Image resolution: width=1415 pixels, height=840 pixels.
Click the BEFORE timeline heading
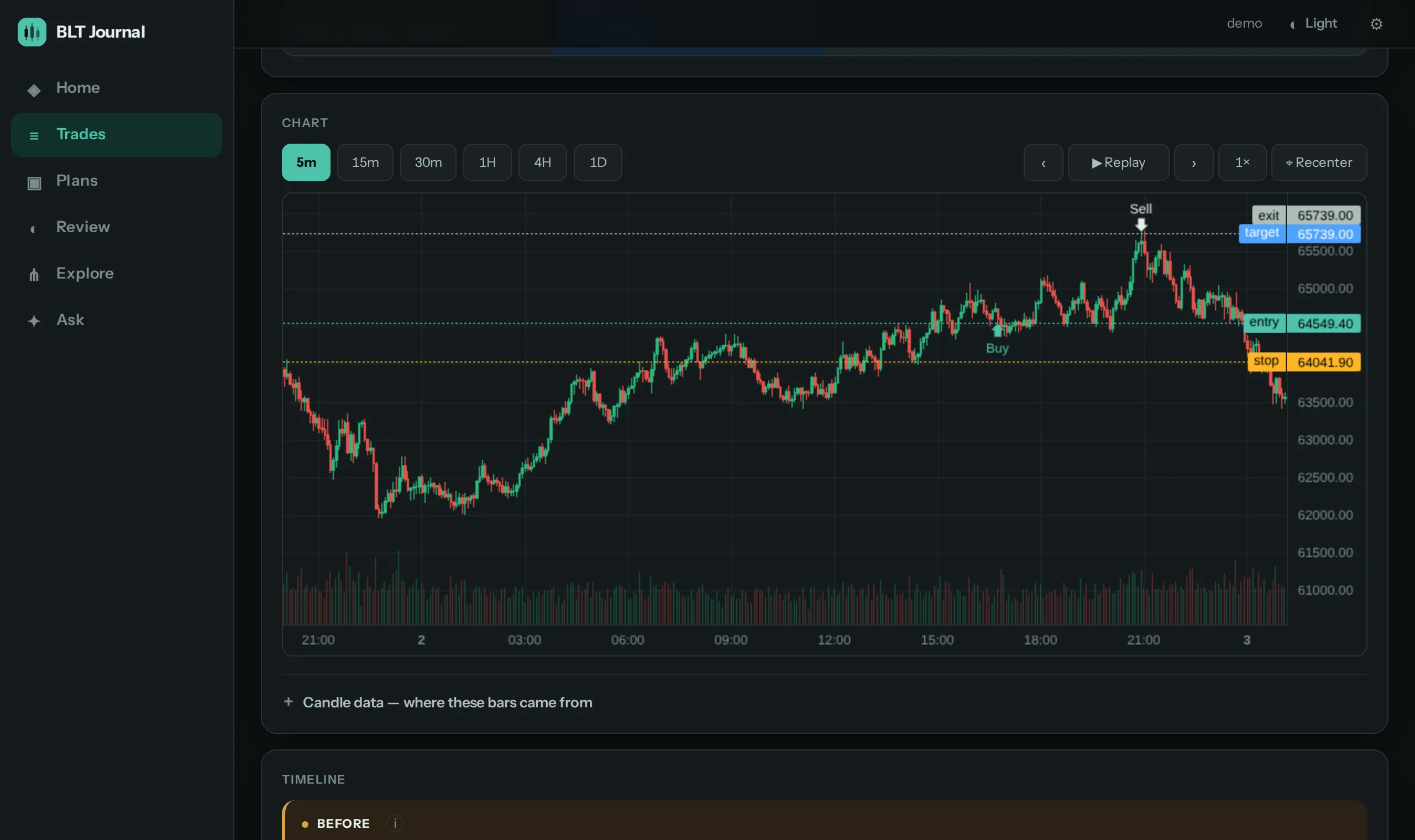click(343, 823)
